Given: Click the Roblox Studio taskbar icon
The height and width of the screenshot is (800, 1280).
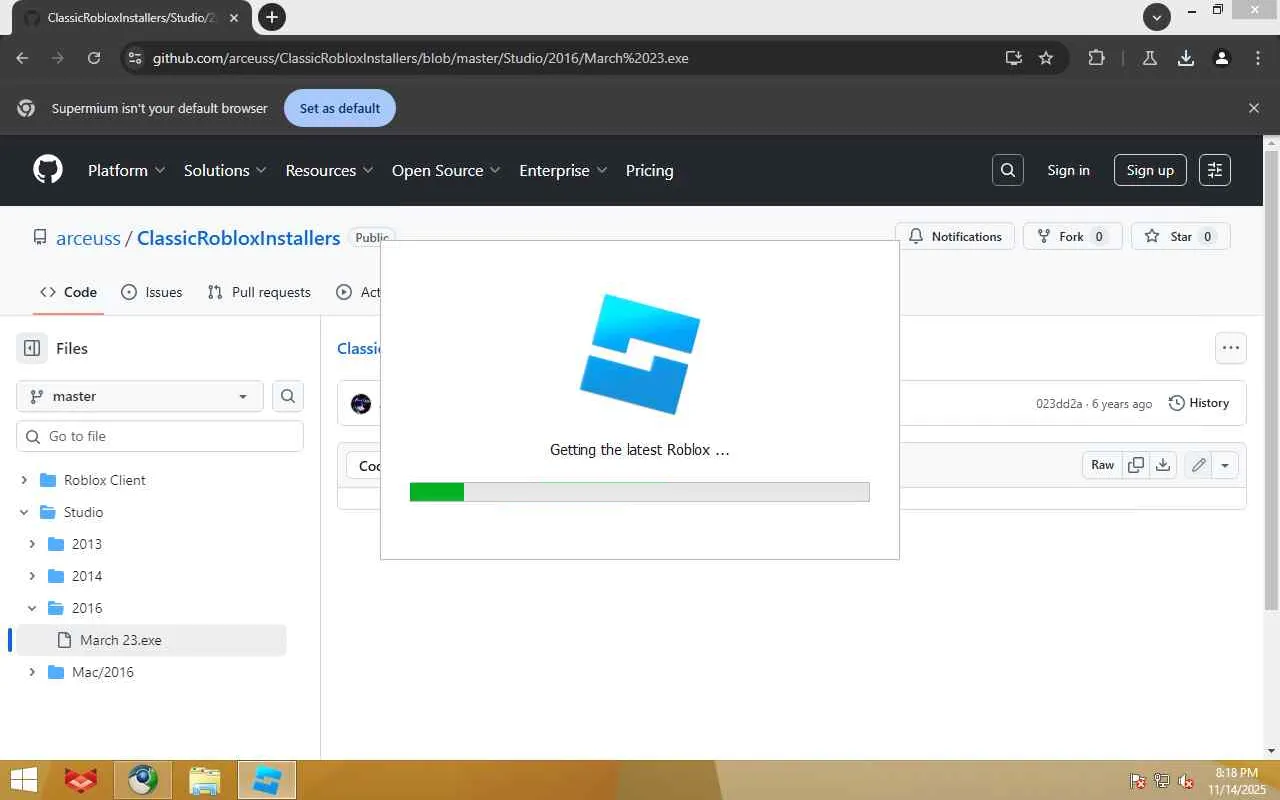Looking at the screenshot, I should [267, 780].
